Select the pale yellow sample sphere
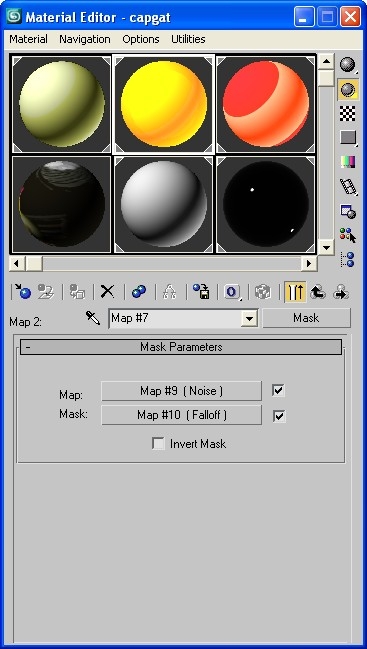367x649 pixels. [62, 104]
